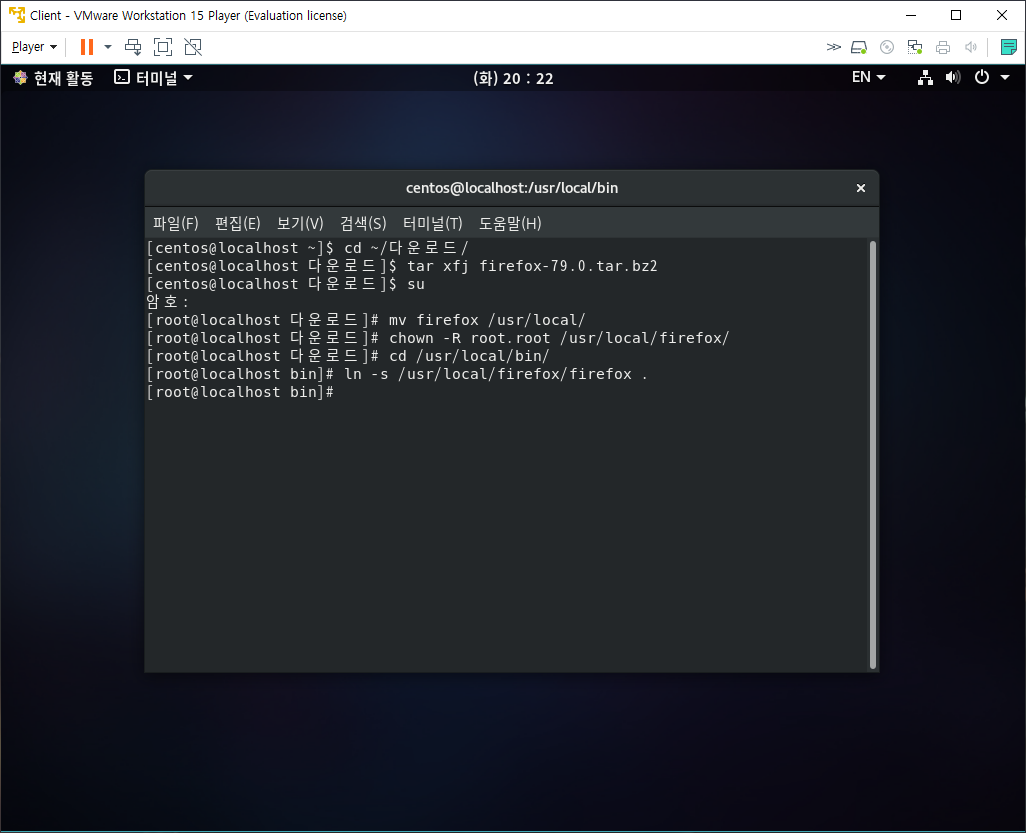Image resolution: width=1026 pixels, height=833 pixels.
Task: Enter full screen mode icon
Action: (163, 47)
